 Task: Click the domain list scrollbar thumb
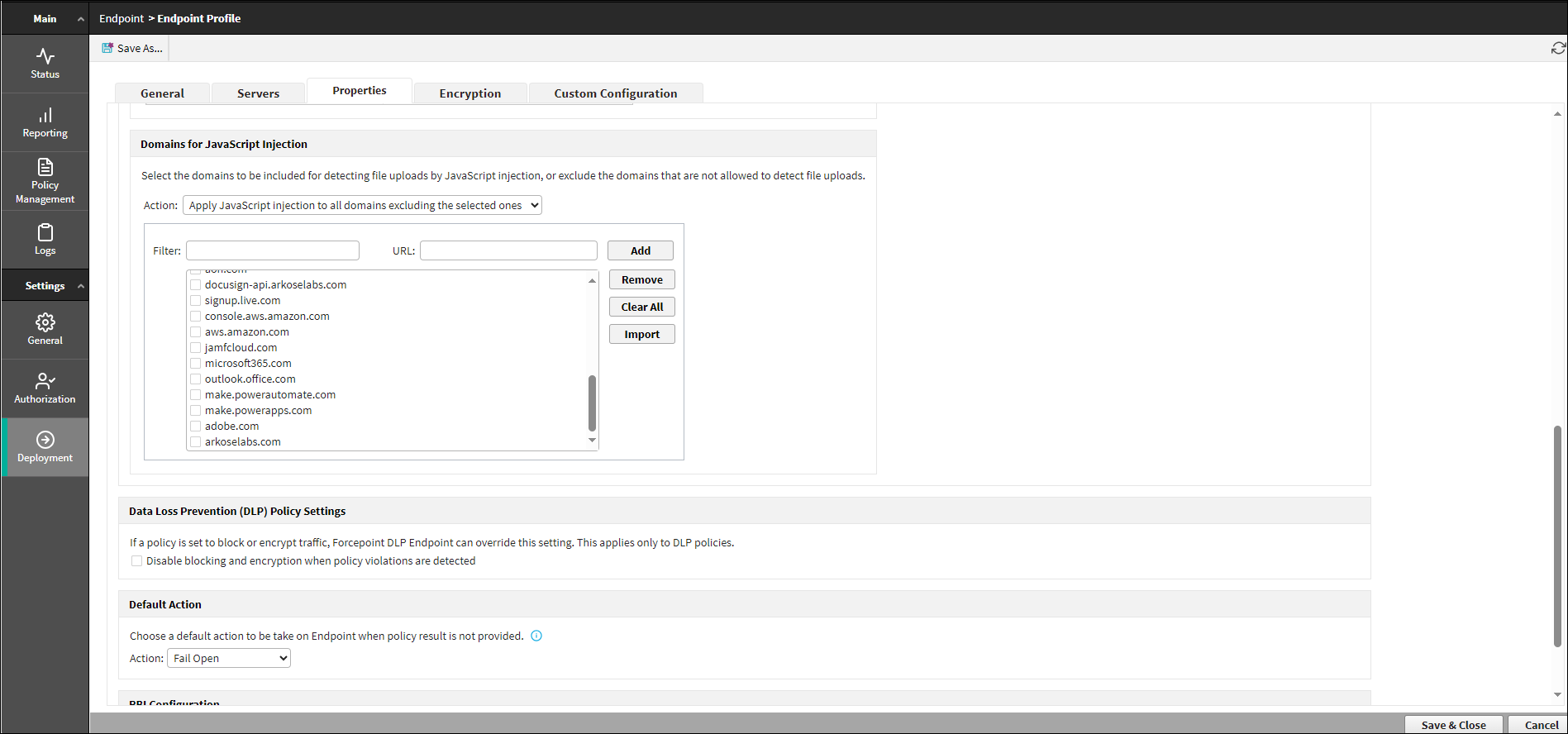(592, 403)
